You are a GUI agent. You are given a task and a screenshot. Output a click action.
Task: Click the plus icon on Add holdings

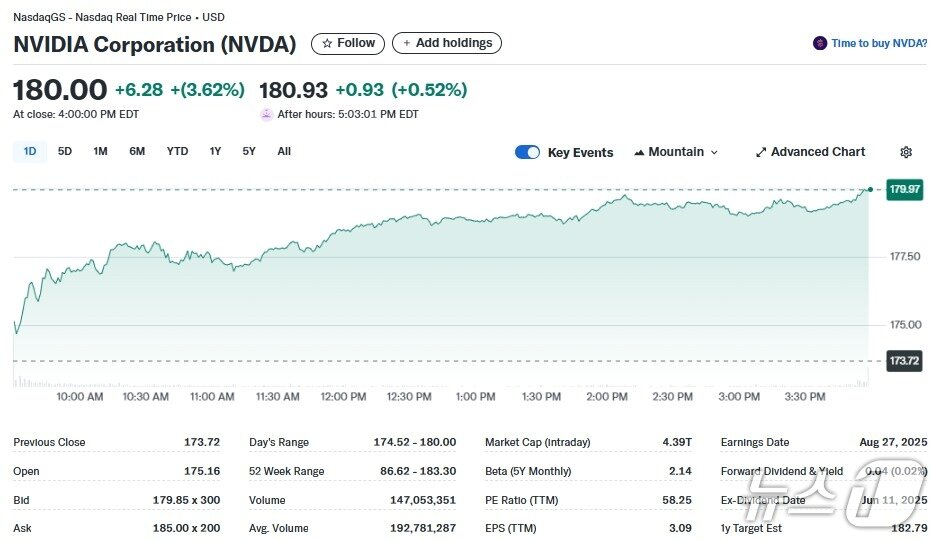point(407,43)
